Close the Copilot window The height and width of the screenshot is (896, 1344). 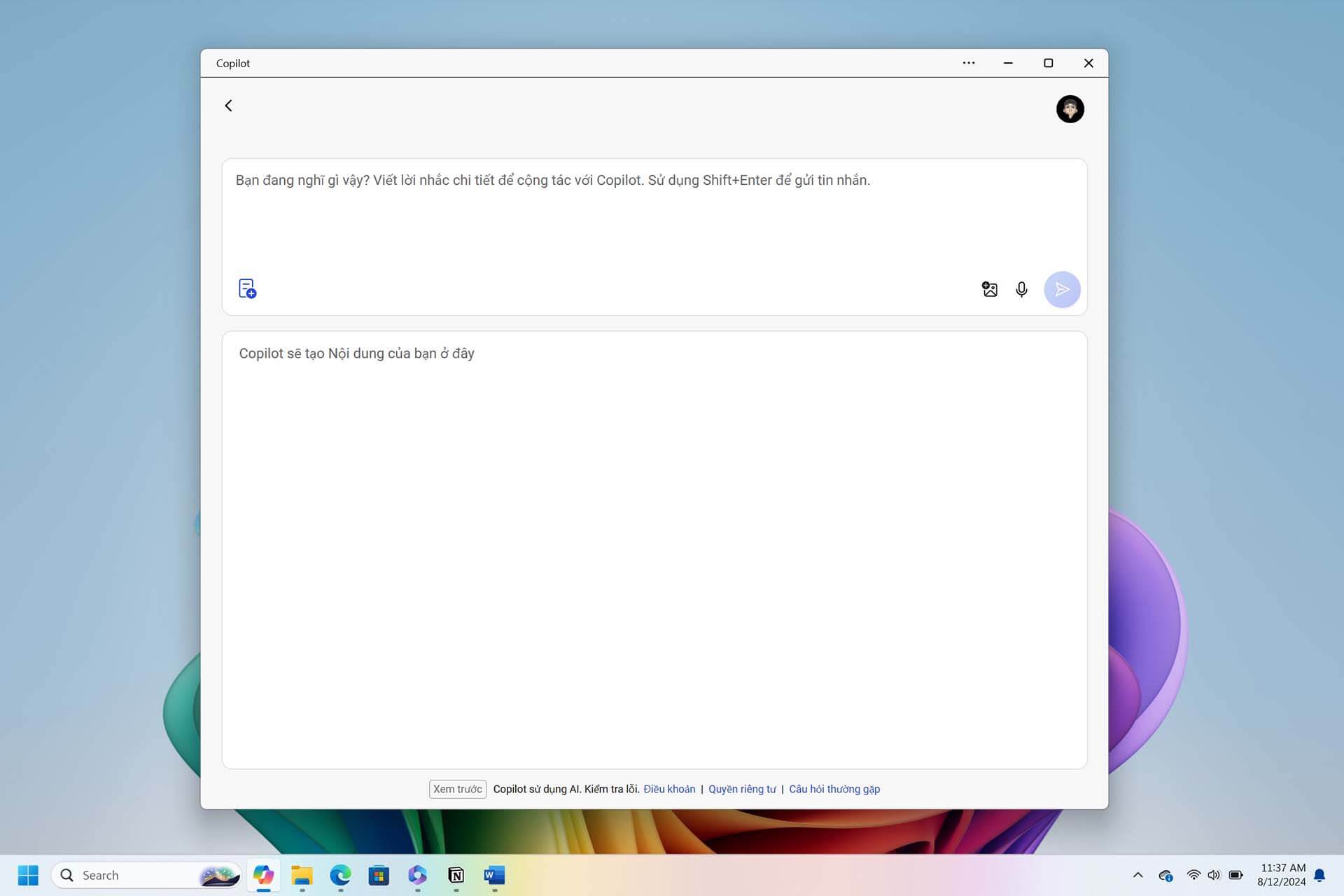click(x=1088, y=63)
